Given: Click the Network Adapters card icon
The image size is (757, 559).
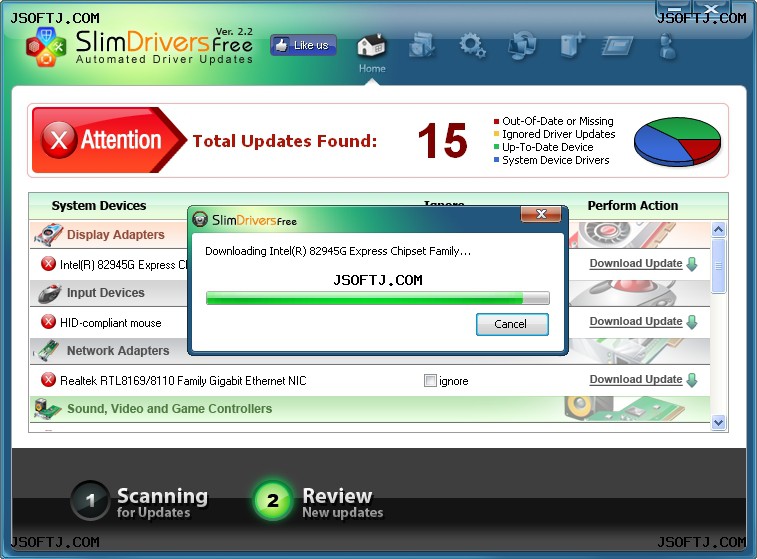Looking at the screenshot, I should (x=47, y=350).
